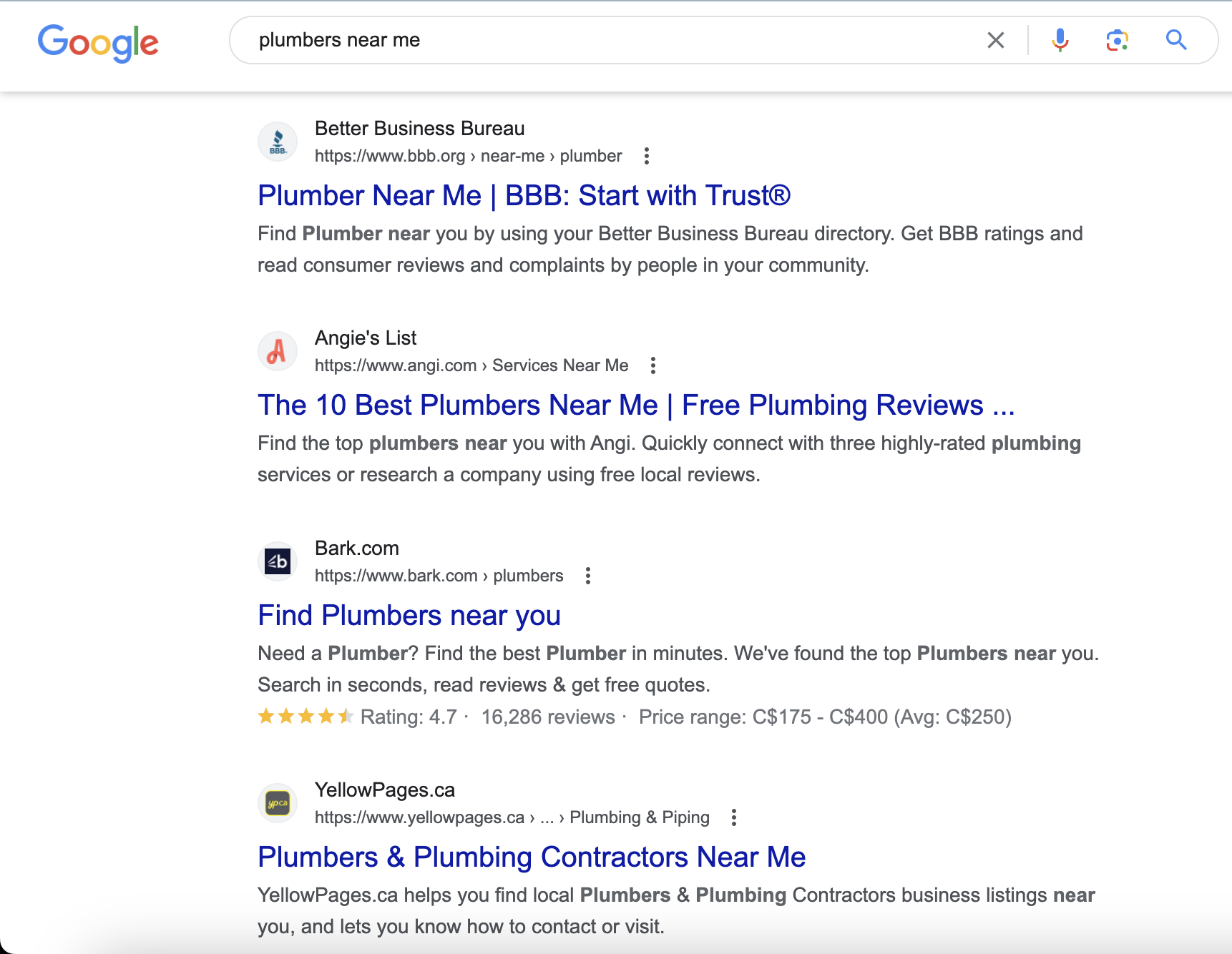Open more options menu for the bbb.org result
This screenshot has height=954, width=1232.
(x=647, y=156)
